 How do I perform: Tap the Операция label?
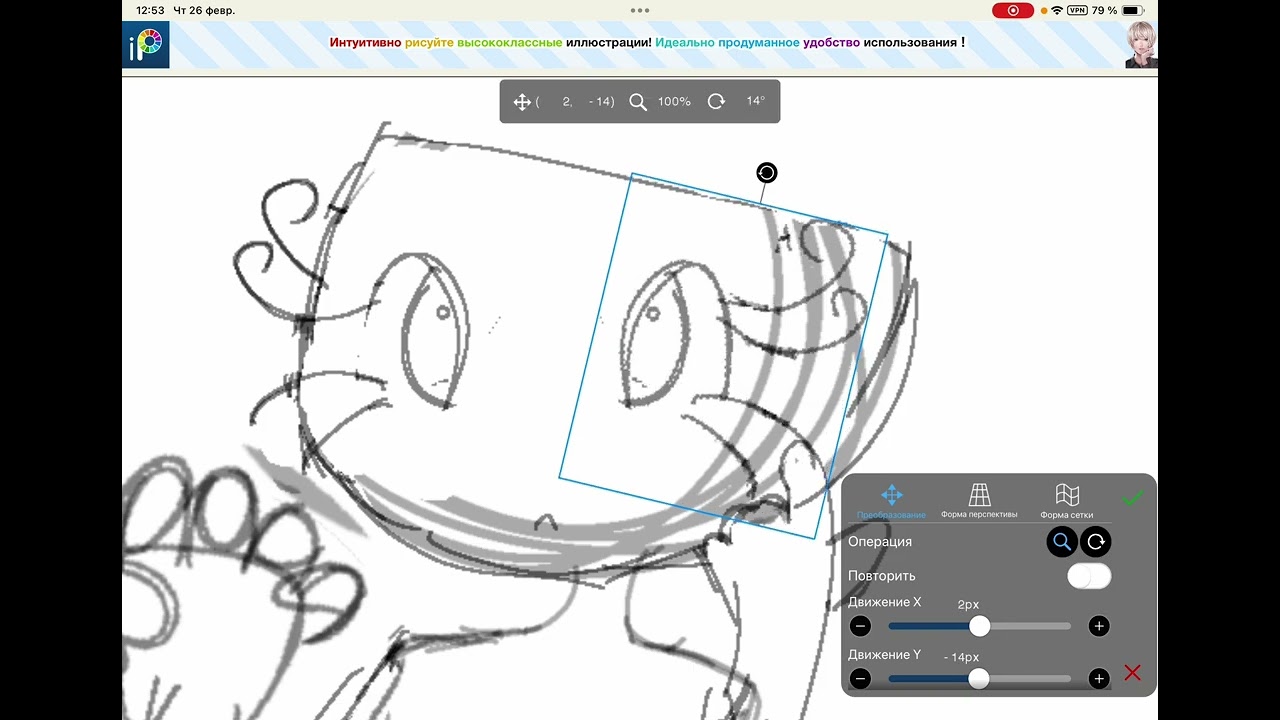click(880, 541)
